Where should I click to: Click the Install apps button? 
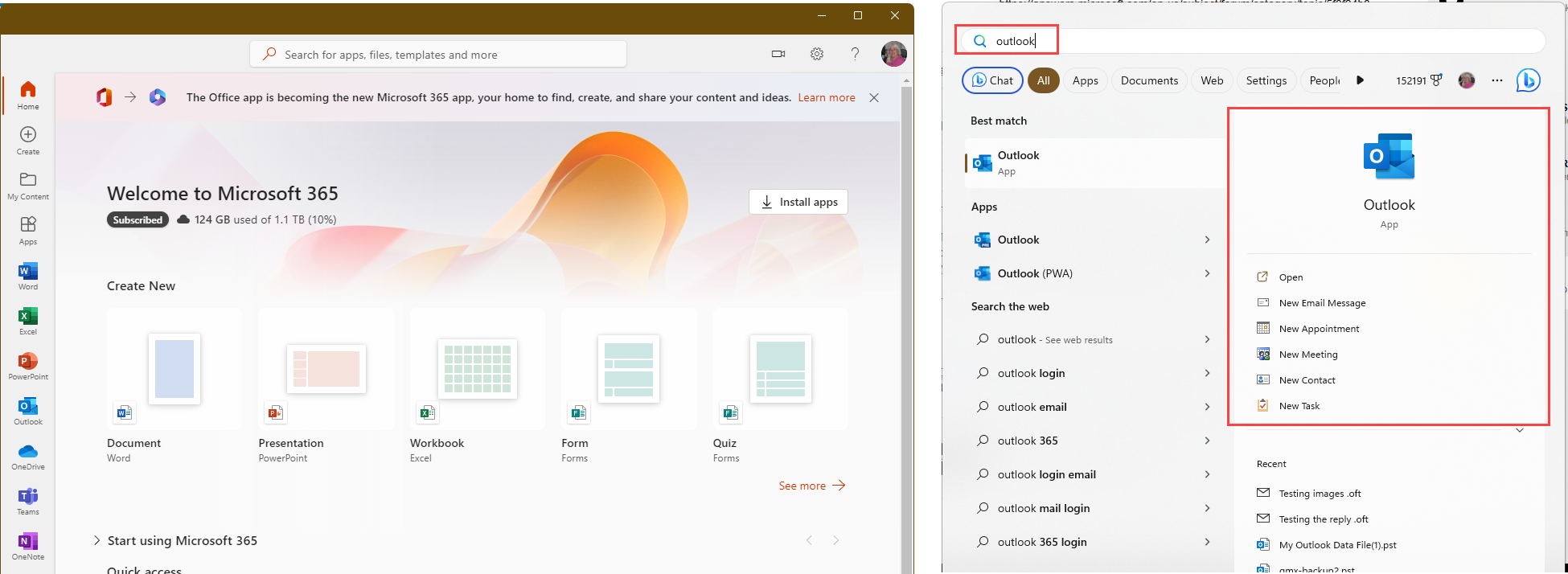tap(798, 202)
